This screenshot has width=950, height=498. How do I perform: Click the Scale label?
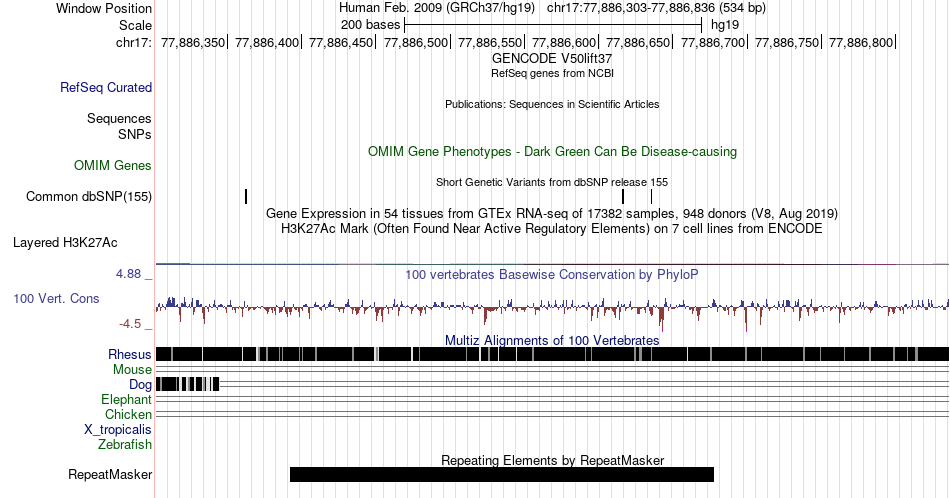[135, 25]
